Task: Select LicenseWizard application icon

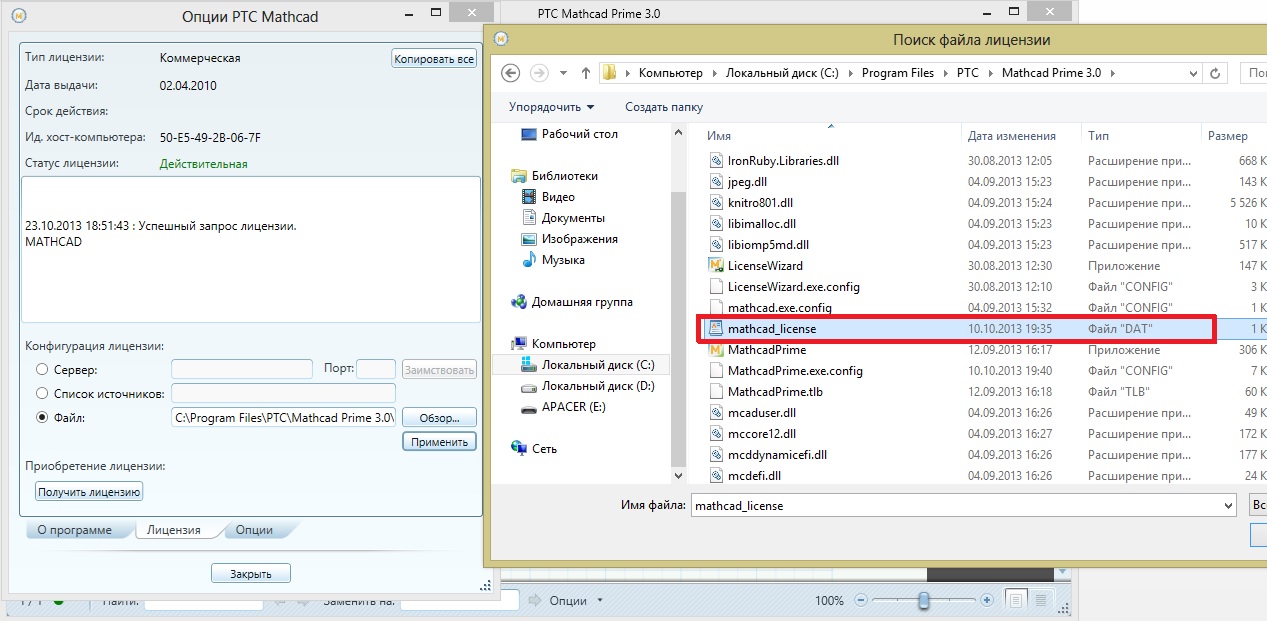Action: click(x=715, y=266)
